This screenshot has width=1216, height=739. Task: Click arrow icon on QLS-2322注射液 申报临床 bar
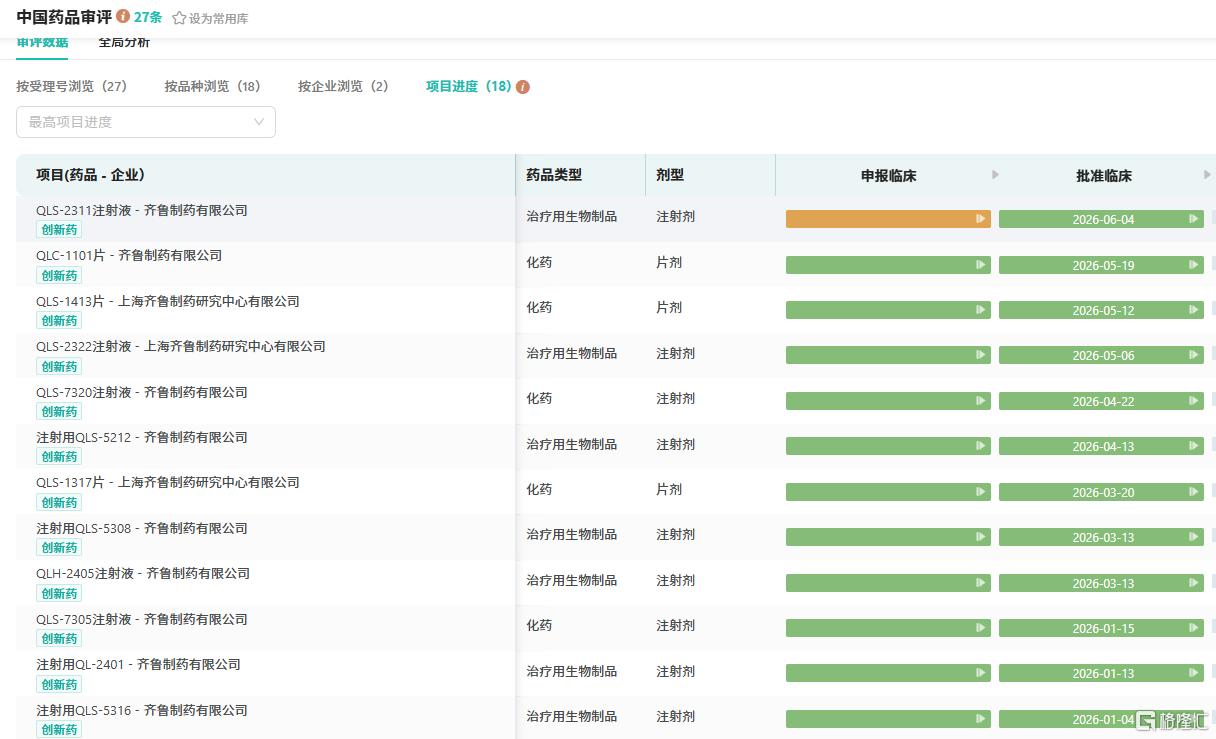pyautogui.click(x=981, y=355)
